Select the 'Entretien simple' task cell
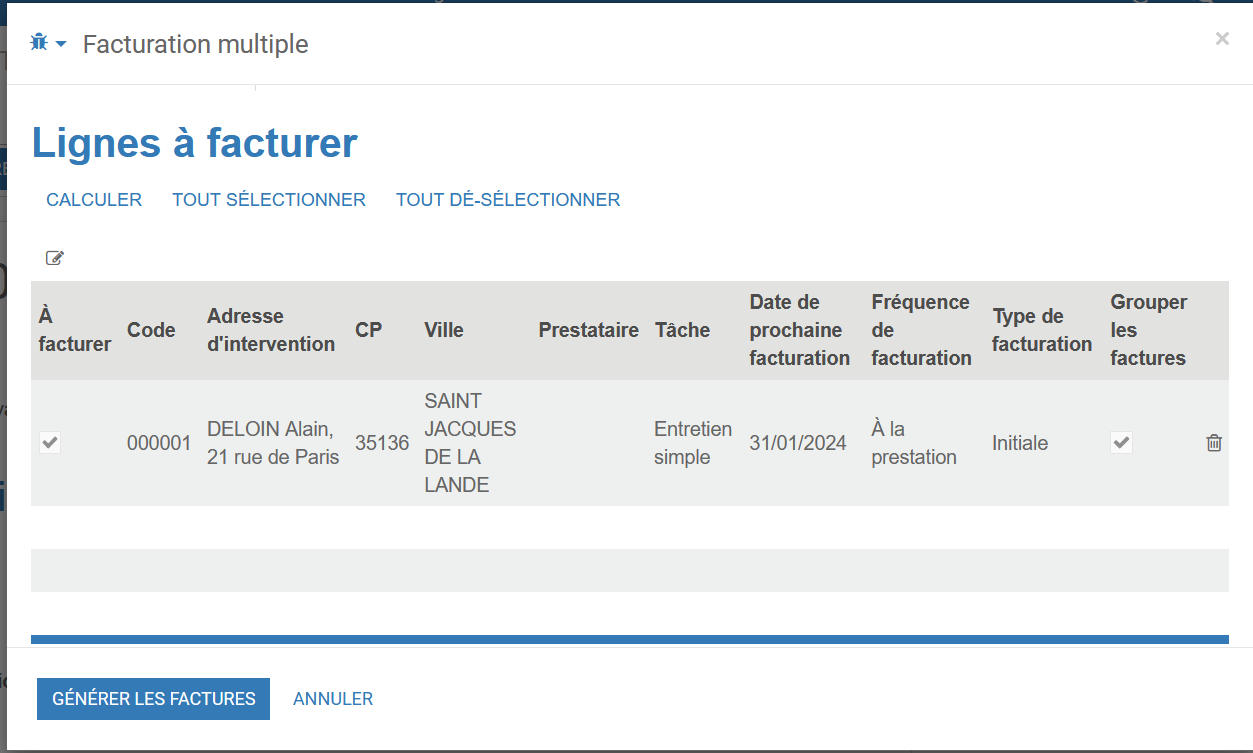Viewport: 1253px width, 753px height. [693, 443]
